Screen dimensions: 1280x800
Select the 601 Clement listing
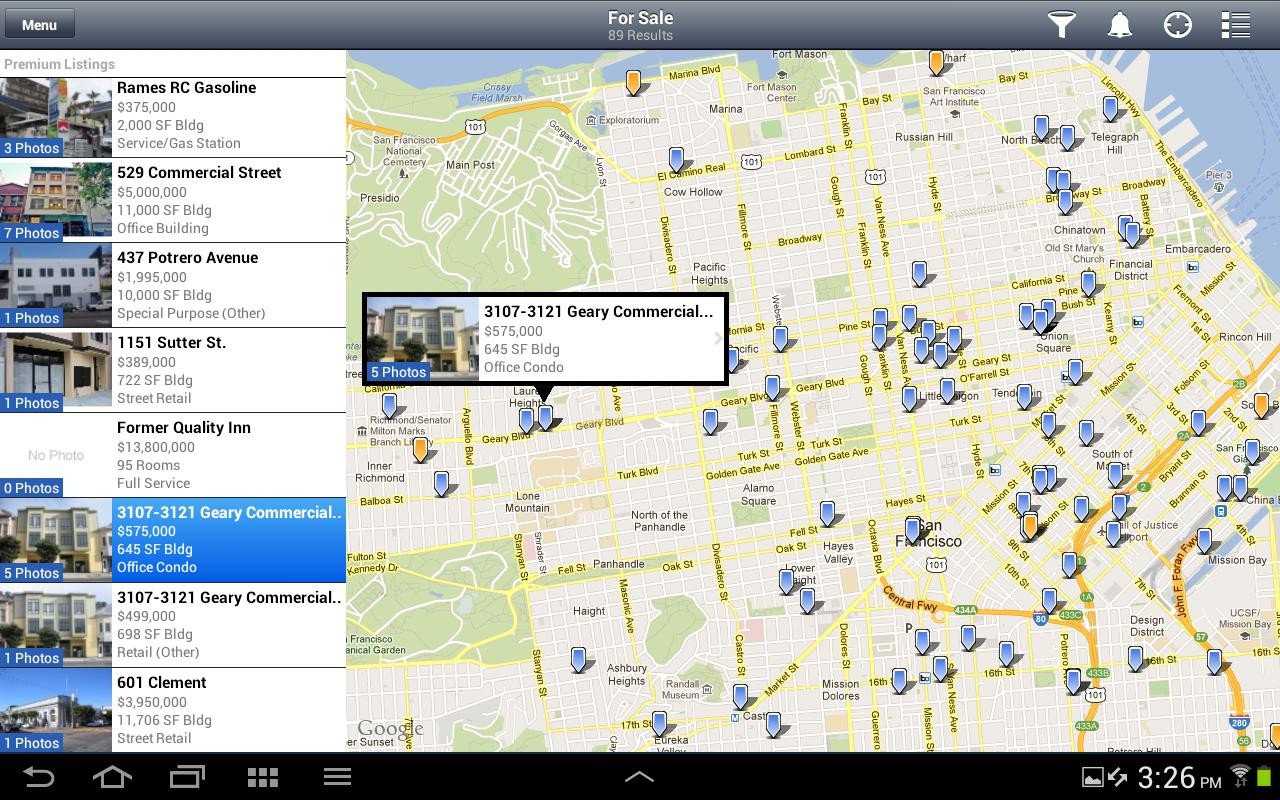pos(228,710)
